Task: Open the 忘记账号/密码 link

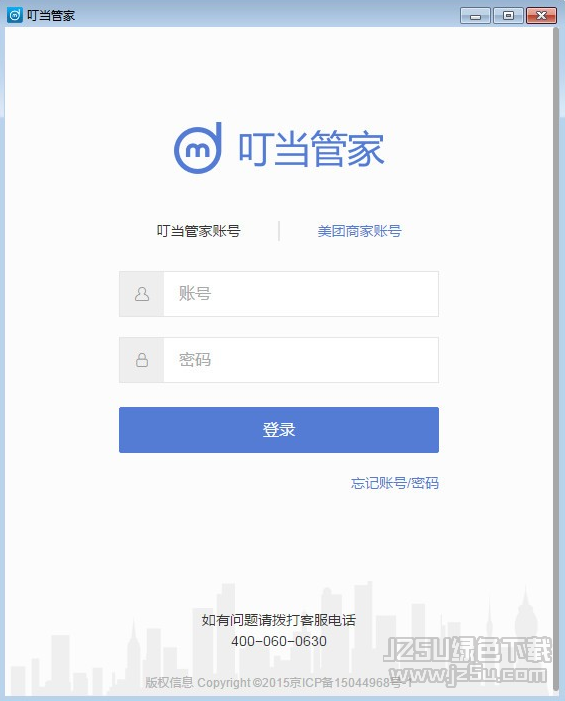Action: pos(395,483)
